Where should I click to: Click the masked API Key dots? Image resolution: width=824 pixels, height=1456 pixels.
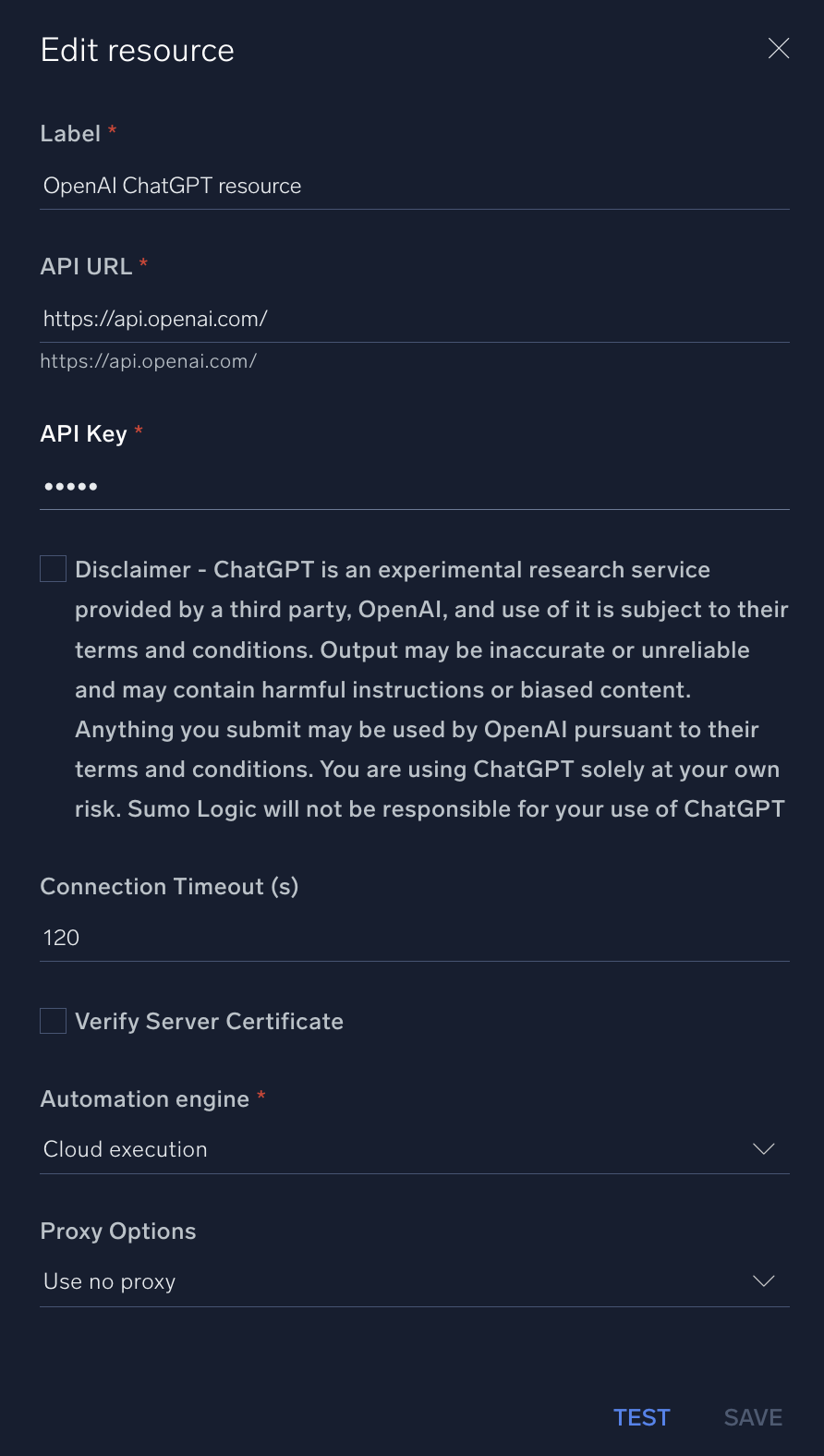70,485
